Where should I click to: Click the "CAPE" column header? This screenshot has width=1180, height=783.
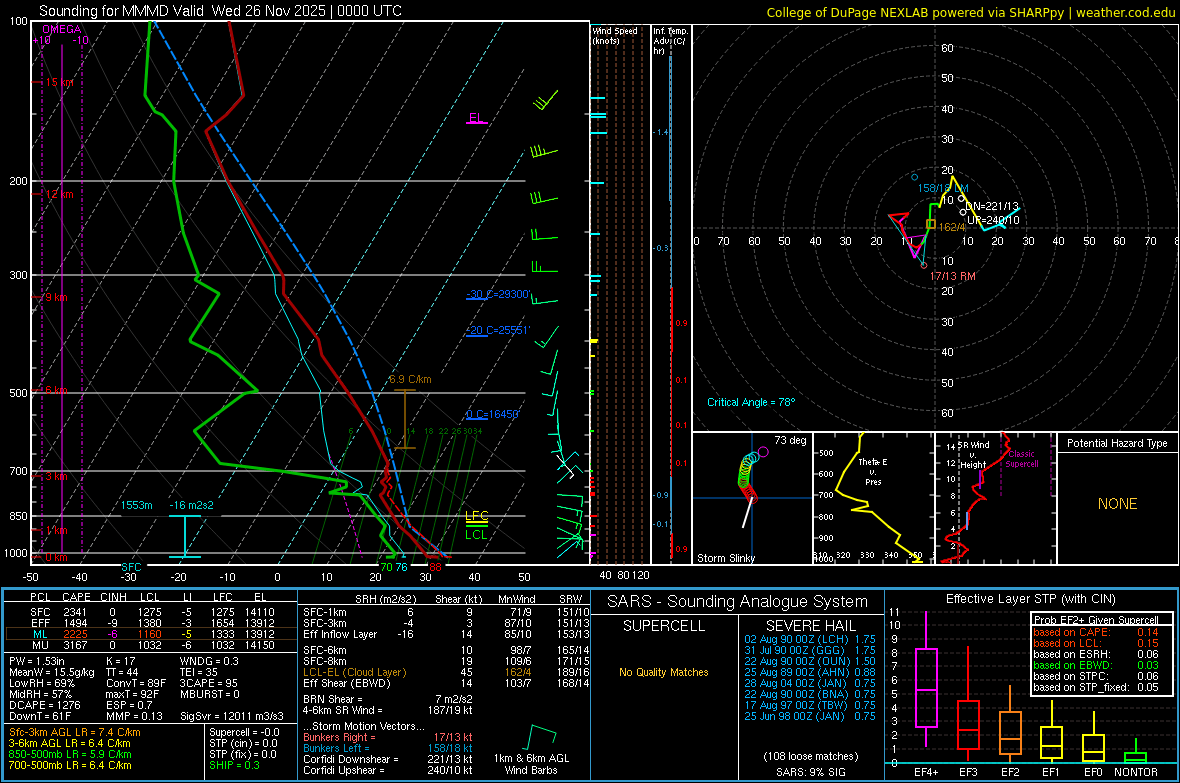[76, 597]
